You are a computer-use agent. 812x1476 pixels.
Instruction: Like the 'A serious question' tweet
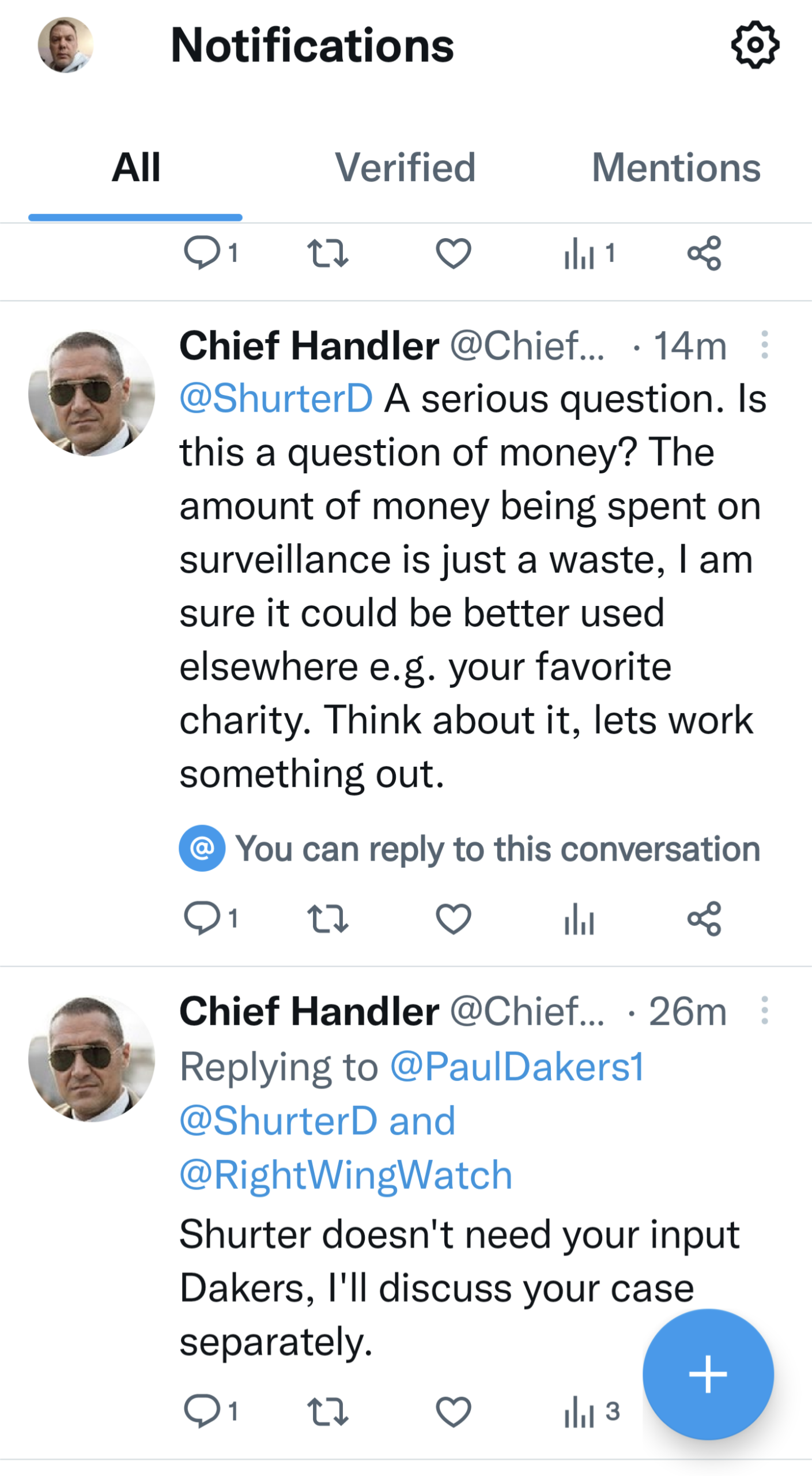point(453,917)
